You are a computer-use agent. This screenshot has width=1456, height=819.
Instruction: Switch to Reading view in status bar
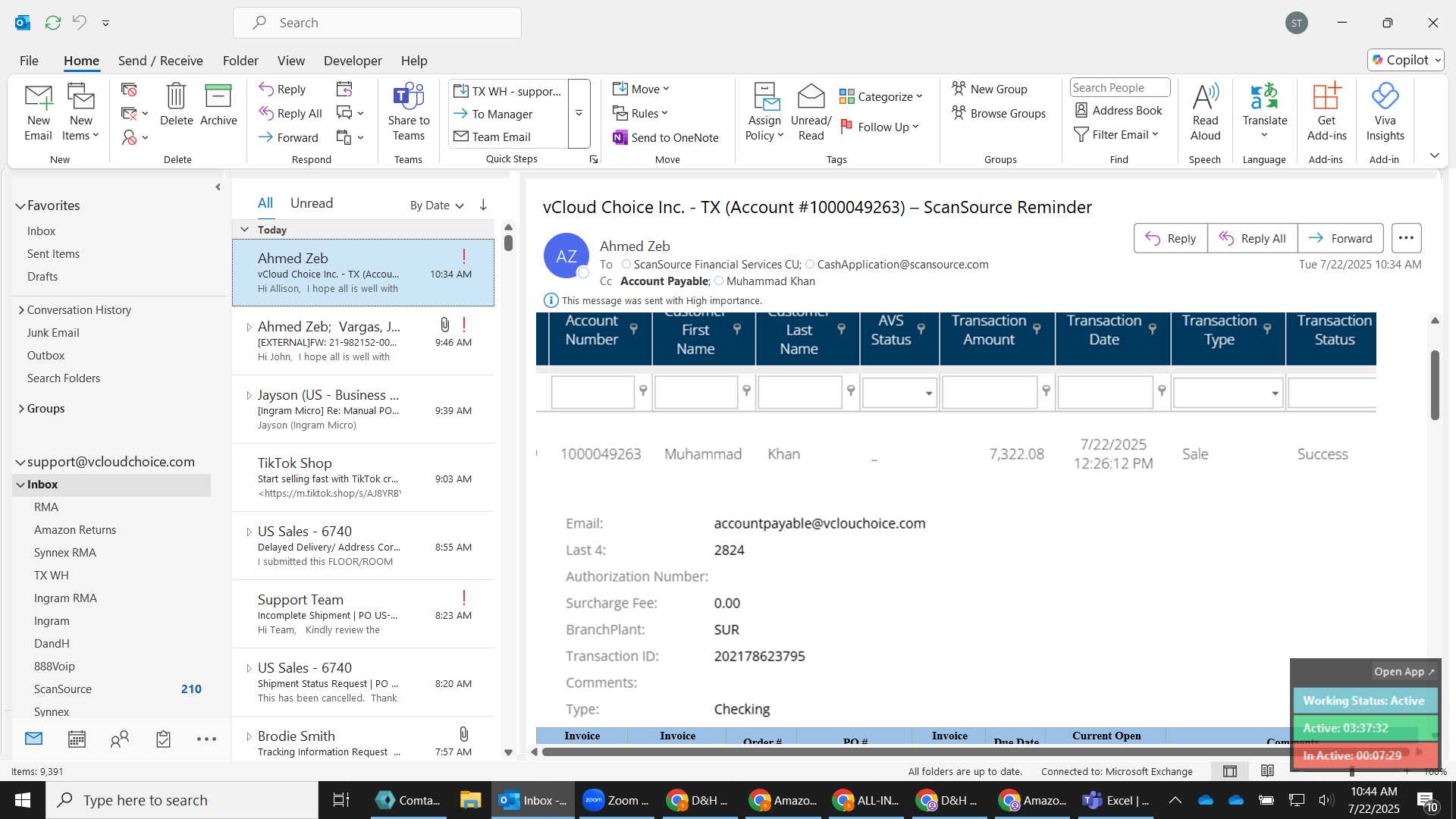[x=1267, y=771]
